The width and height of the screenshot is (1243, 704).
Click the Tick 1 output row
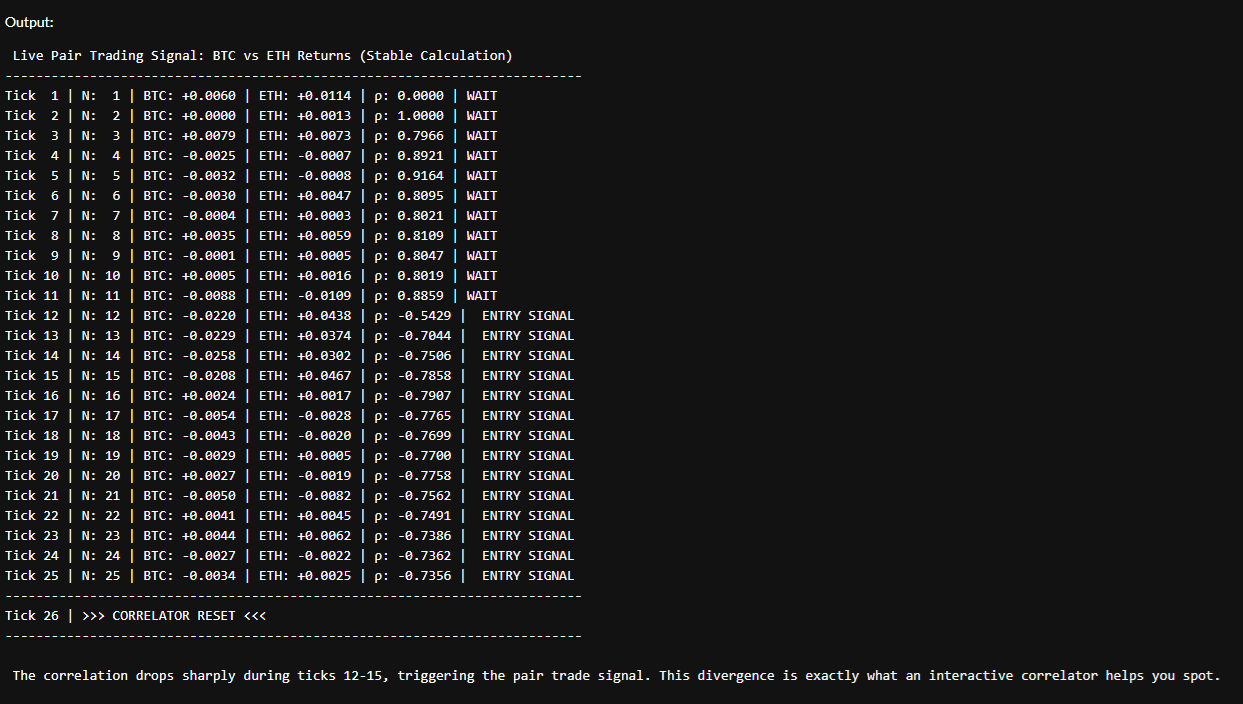coord(250,96)
